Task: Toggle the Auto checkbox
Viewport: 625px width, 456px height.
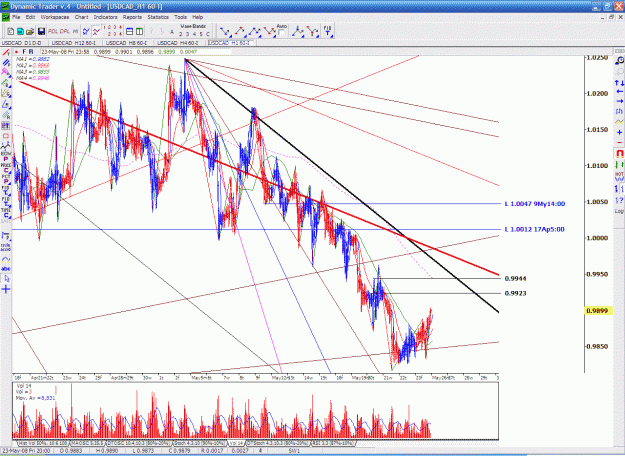Action: coord(281,33)
